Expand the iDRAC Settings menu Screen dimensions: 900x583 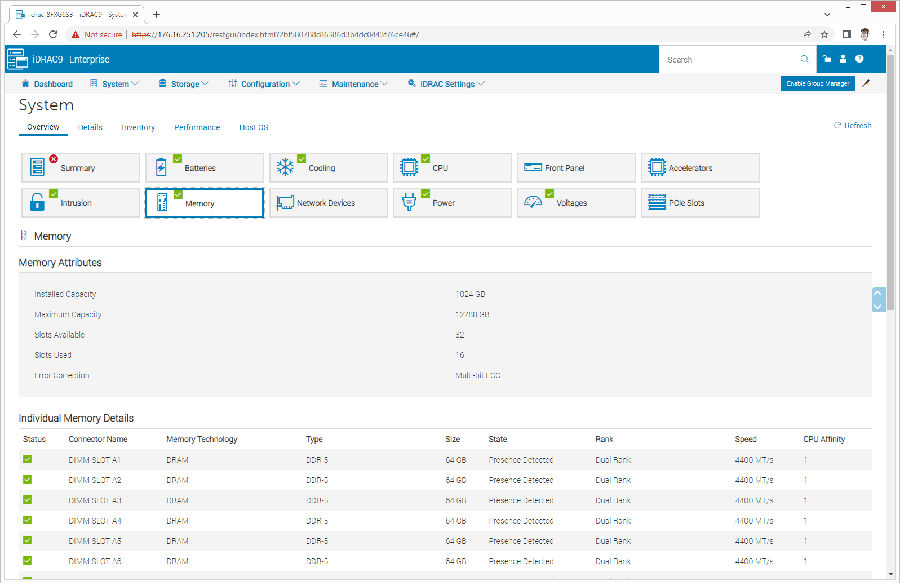tap(446, 84)
